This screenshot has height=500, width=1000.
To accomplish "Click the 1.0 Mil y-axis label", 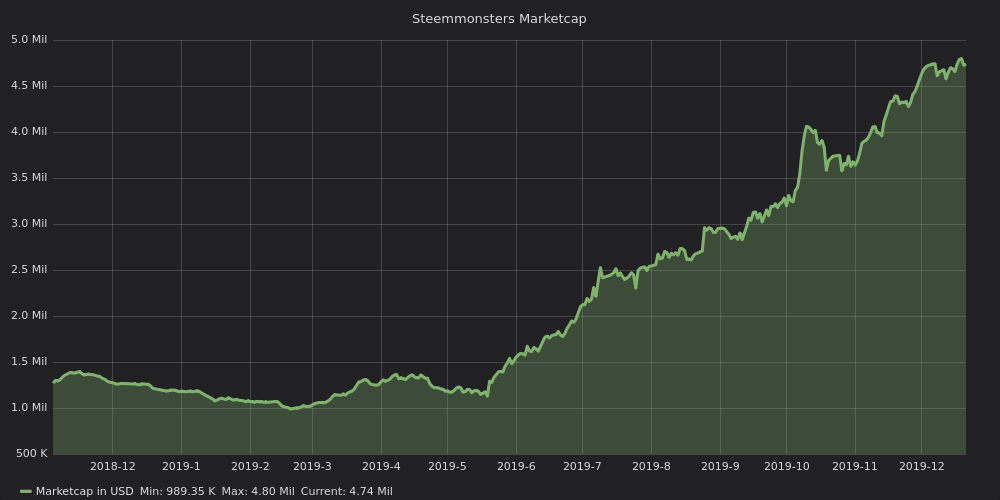I will [x=29, y=408].
